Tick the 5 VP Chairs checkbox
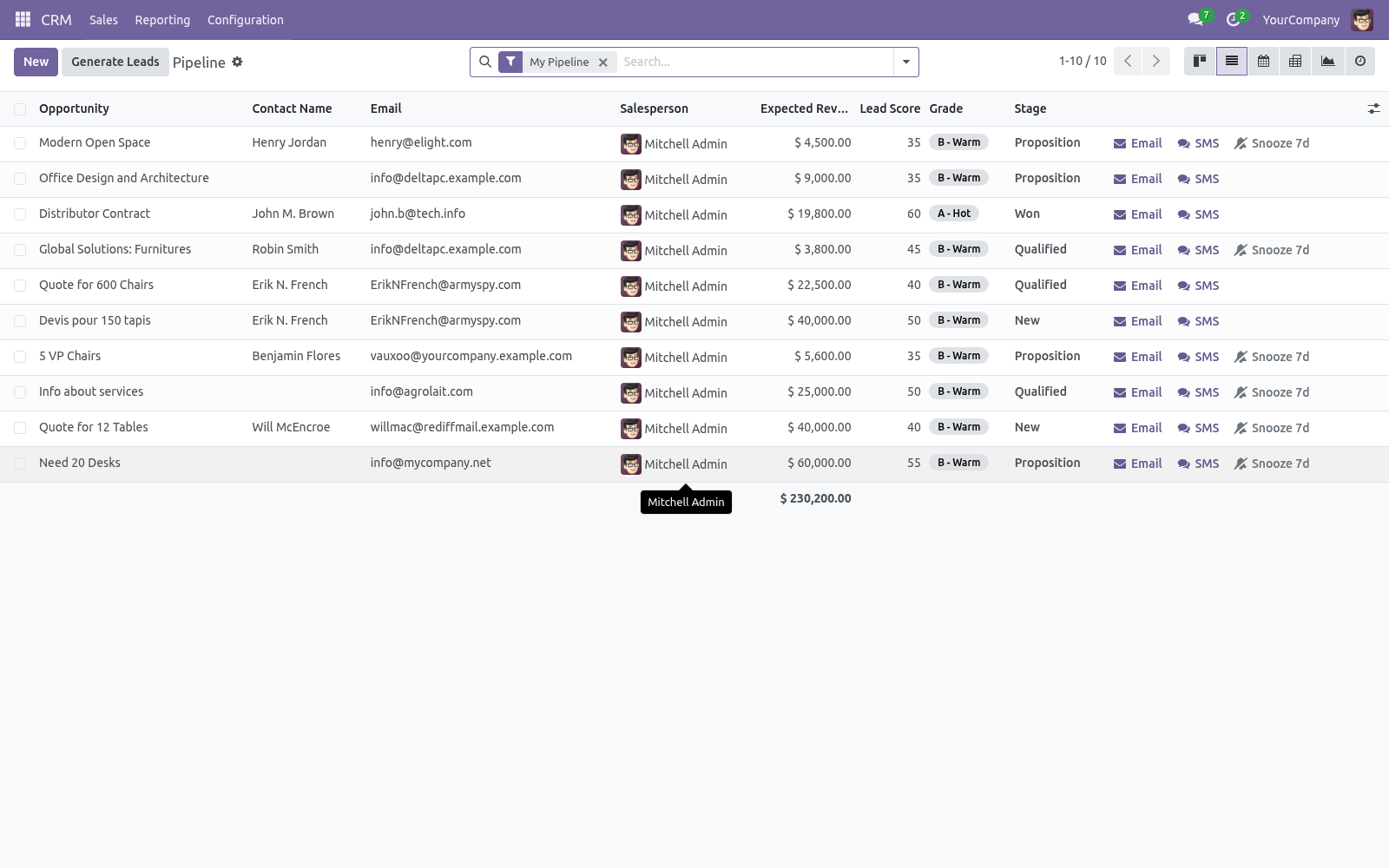This screenshot has width=1389, height=868. coord(20,357)
